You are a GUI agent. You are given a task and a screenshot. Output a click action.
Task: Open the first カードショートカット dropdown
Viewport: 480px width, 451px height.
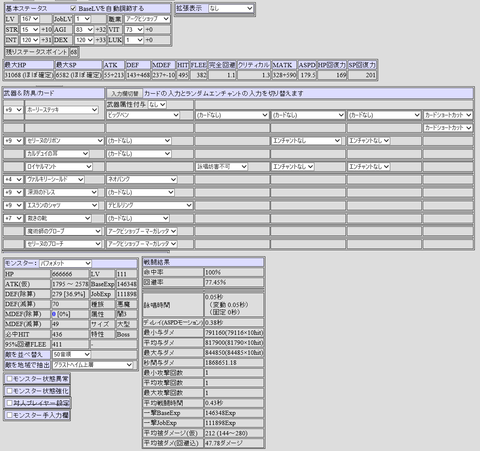448,115
